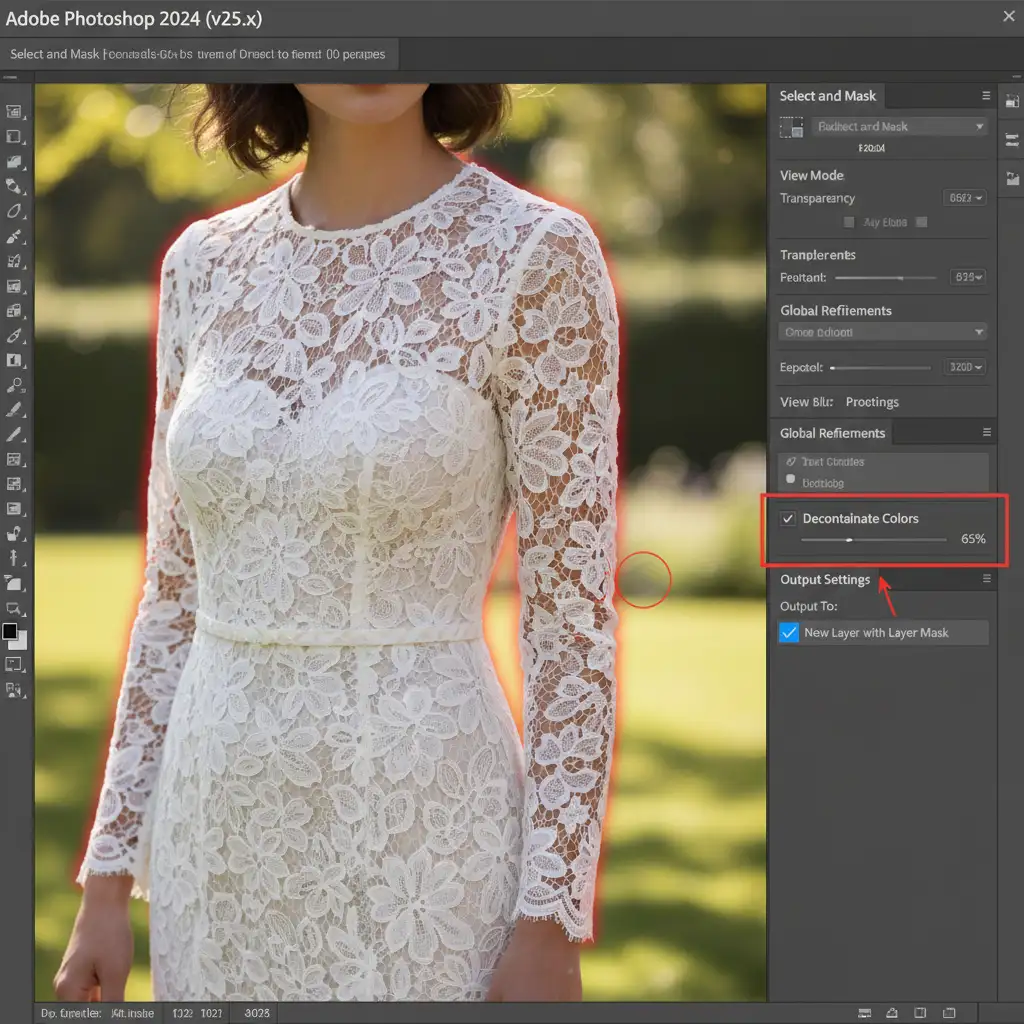Toggle the left checkbox under Transparency
Viewport: 1024px width, 1024px height.
point(849,222)
